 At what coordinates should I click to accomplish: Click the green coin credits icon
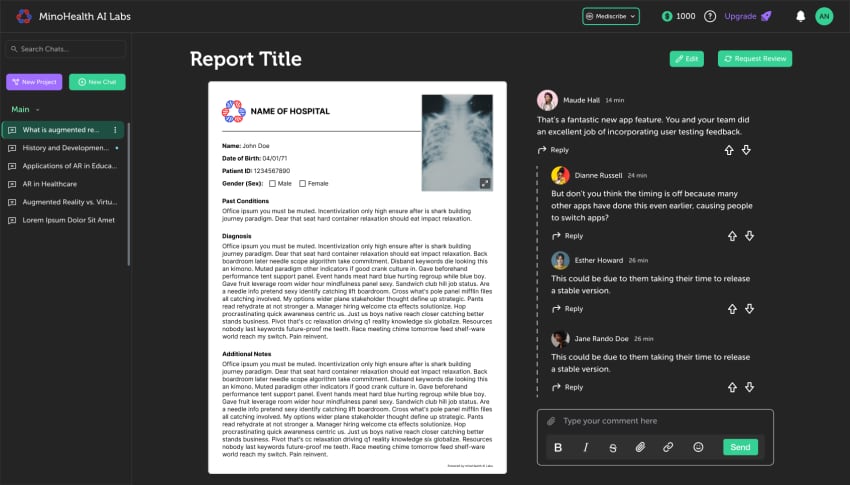point(667,16)
